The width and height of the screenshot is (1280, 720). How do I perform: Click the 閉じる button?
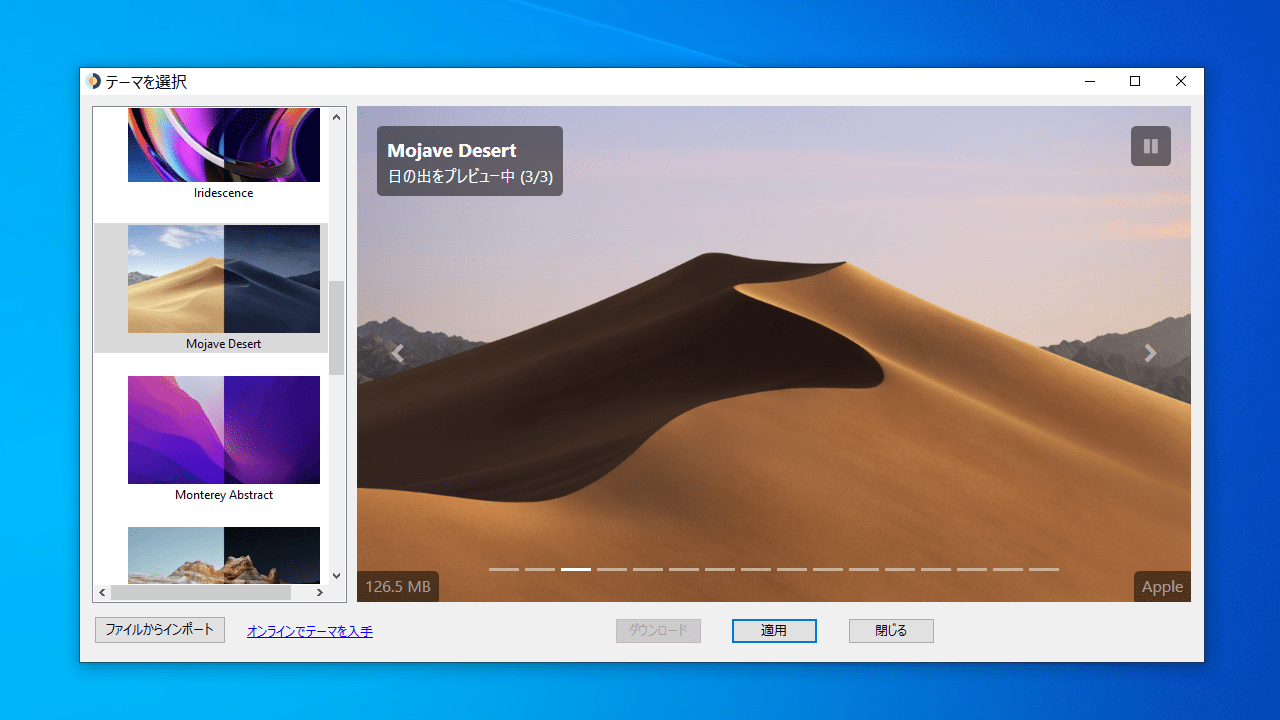(891, 631)
